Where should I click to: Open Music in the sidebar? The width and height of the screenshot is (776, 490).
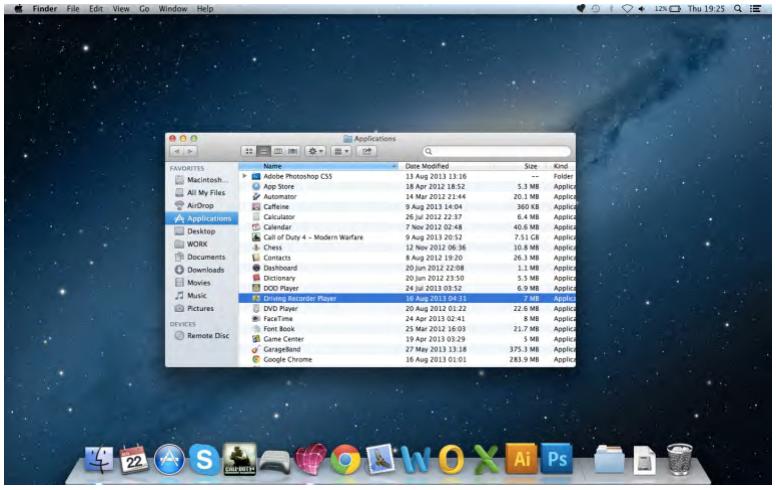click(x=201, y=296)
